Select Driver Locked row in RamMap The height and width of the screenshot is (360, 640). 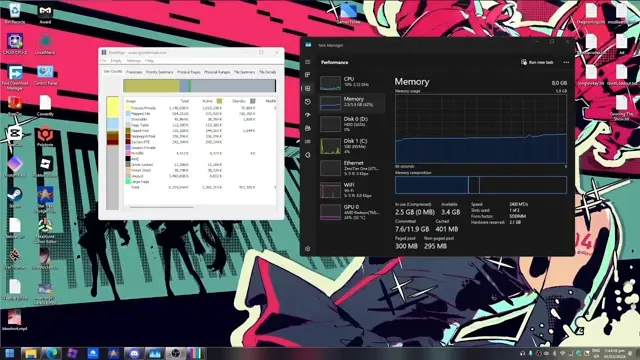pyautogui.click(x=200, y=164)
